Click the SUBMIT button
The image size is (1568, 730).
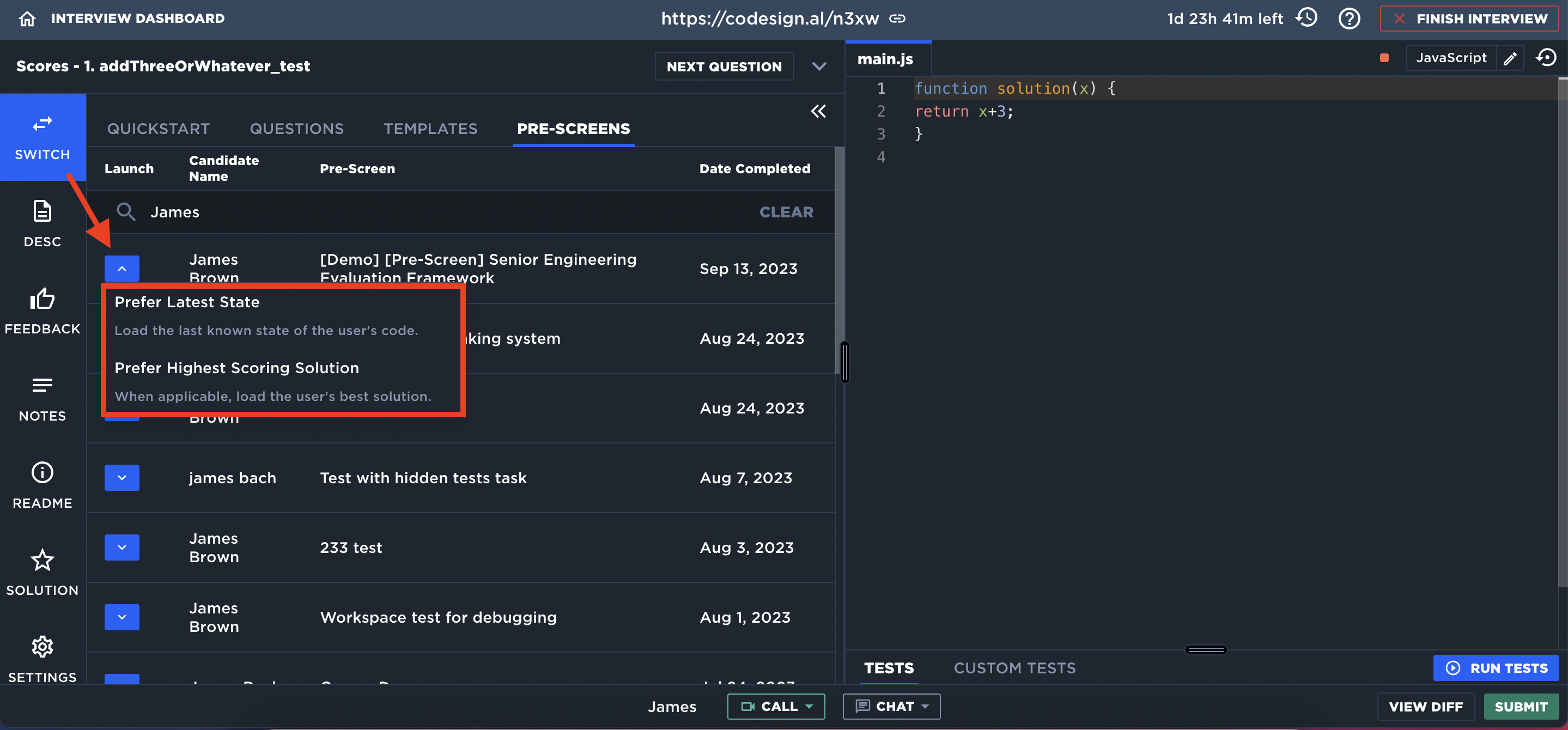(x=1521, y=706)
